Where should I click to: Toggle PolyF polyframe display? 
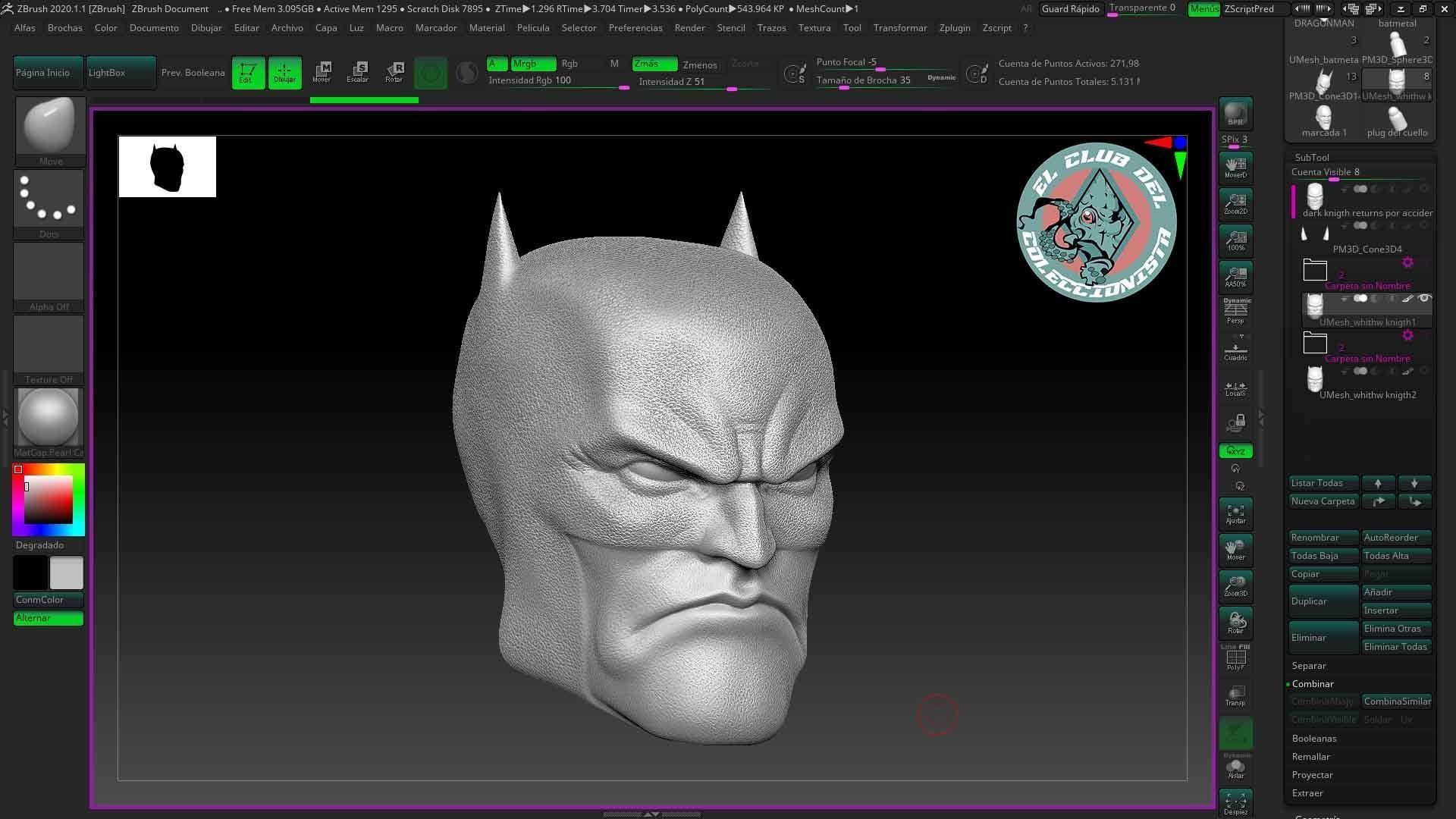pyautogui.click(x=1235, y=658)
